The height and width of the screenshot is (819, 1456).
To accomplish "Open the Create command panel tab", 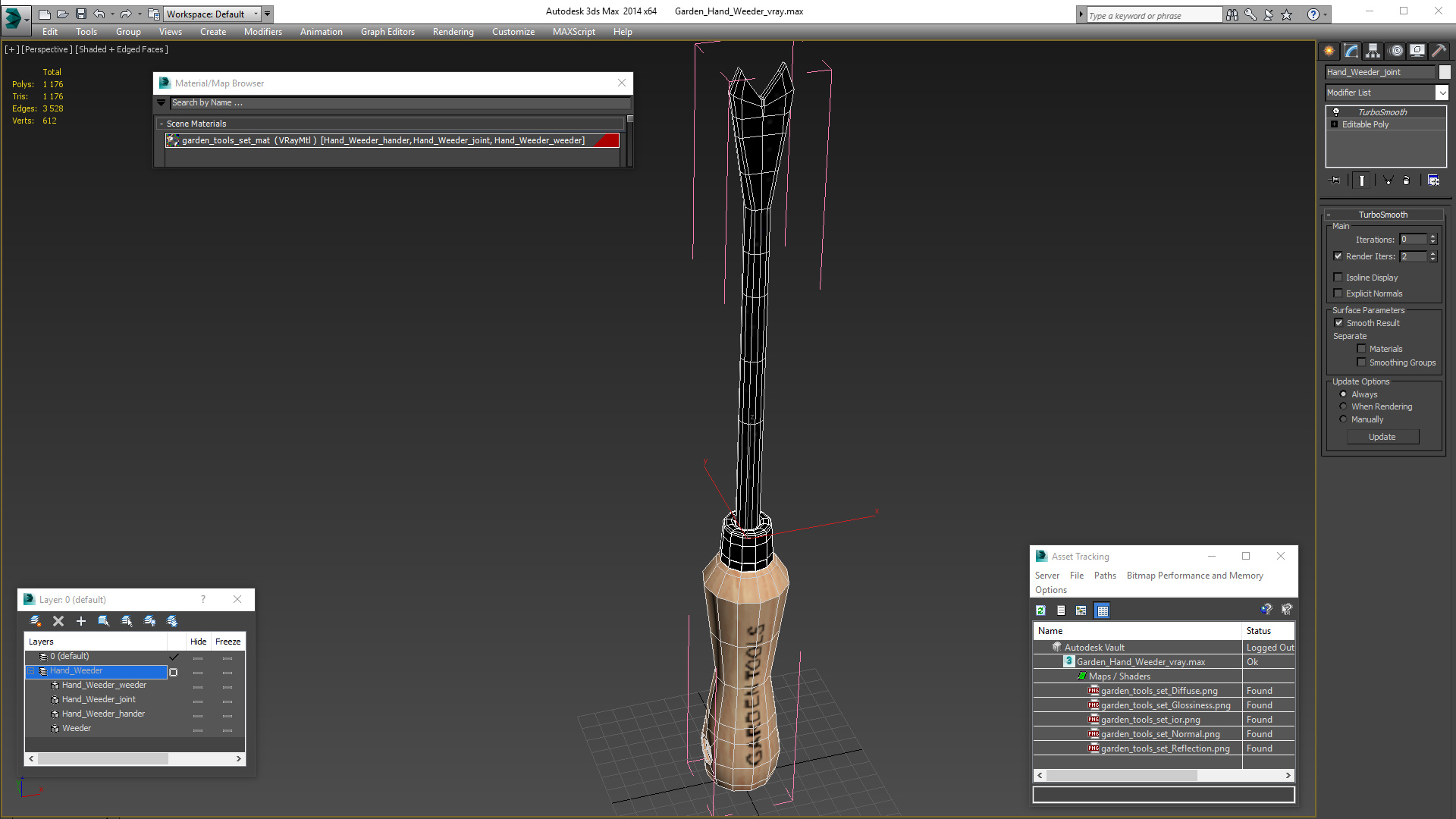I will coord(1329,51).
